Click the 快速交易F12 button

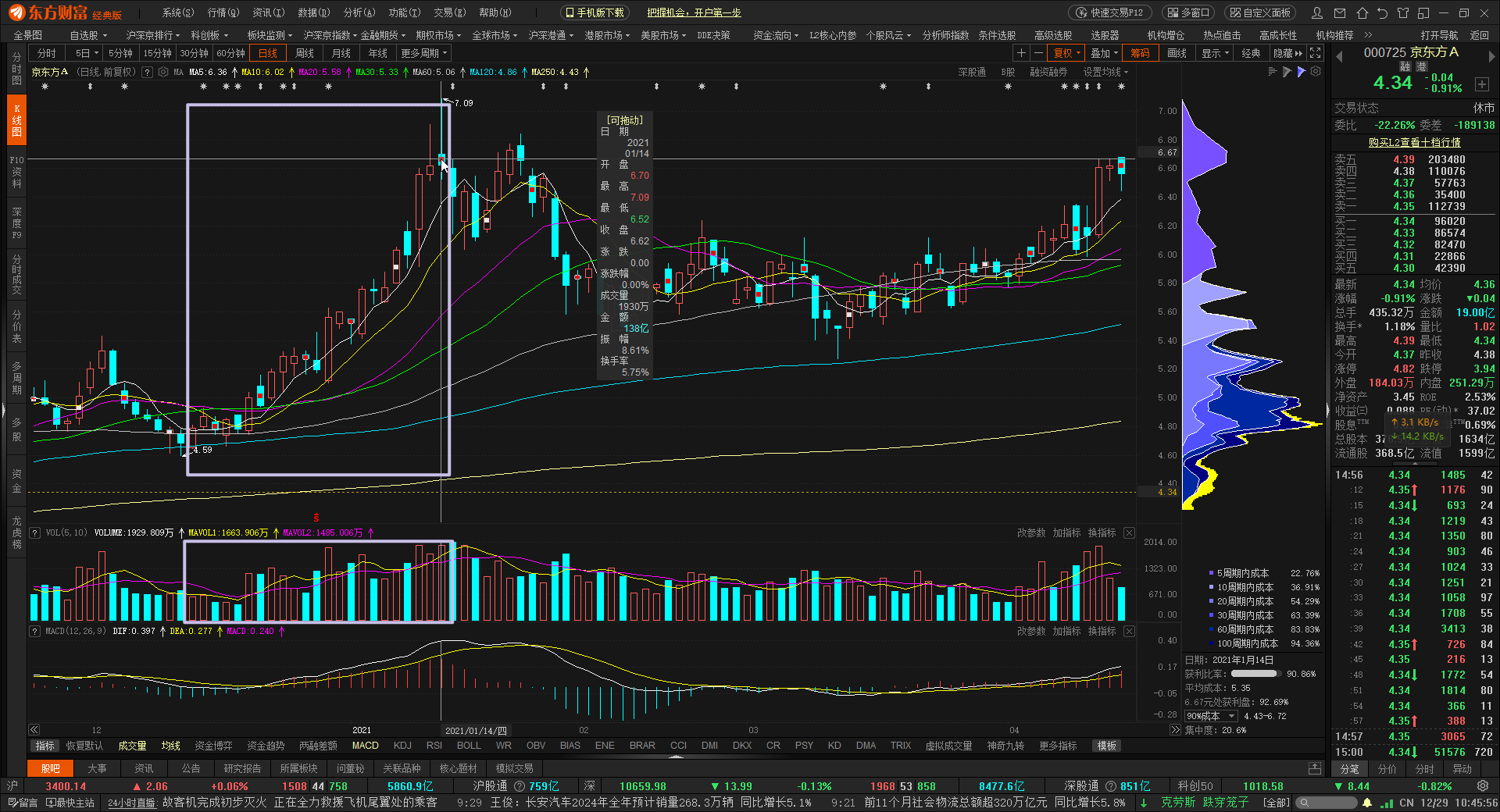(1109, 12)
